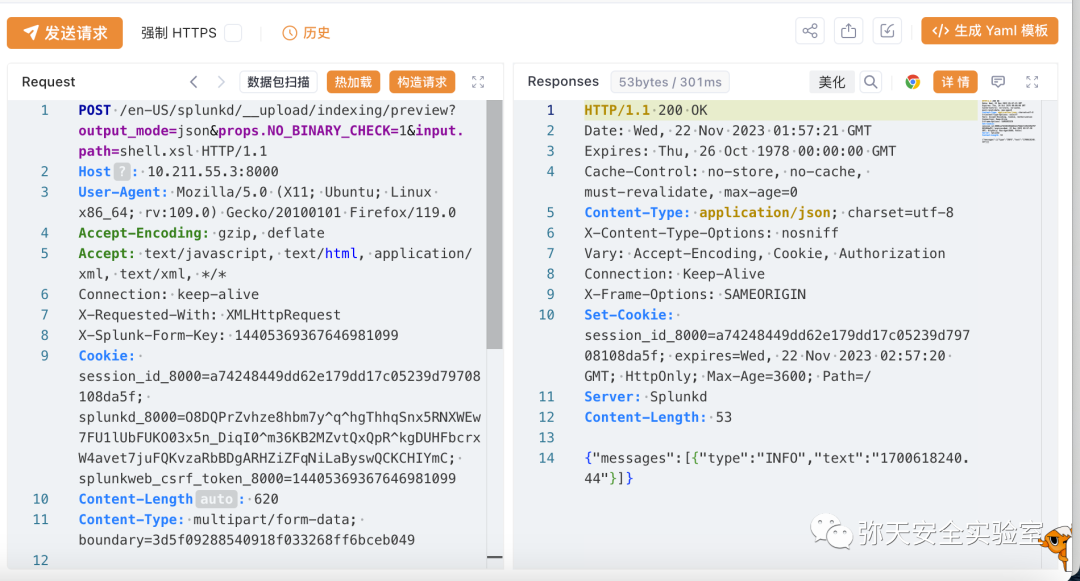Click the packet scan button
Image resolution: width=1080 pixels, height=581 pixels.
pos(278,82)
